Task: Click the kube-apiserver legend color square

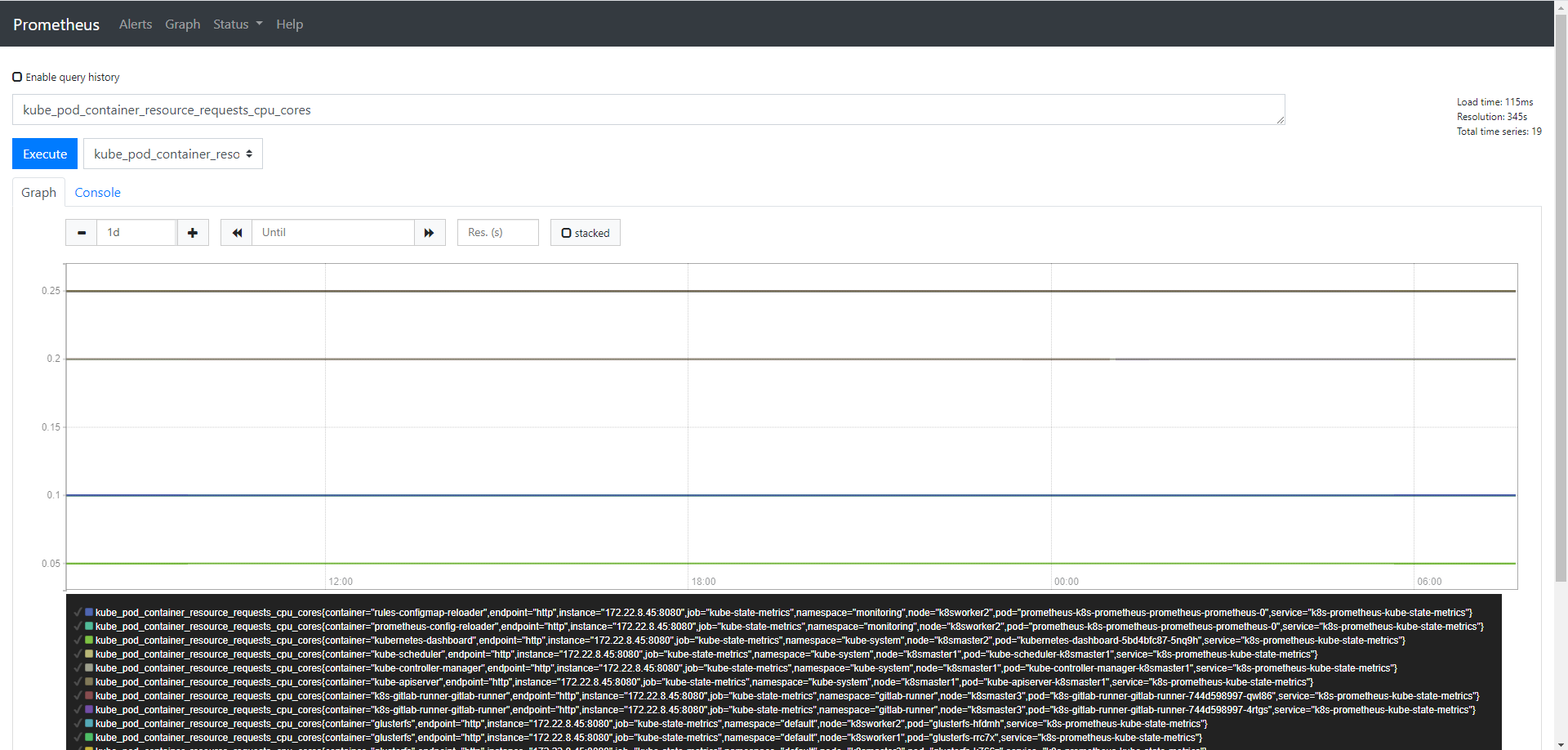Action: 89,681
